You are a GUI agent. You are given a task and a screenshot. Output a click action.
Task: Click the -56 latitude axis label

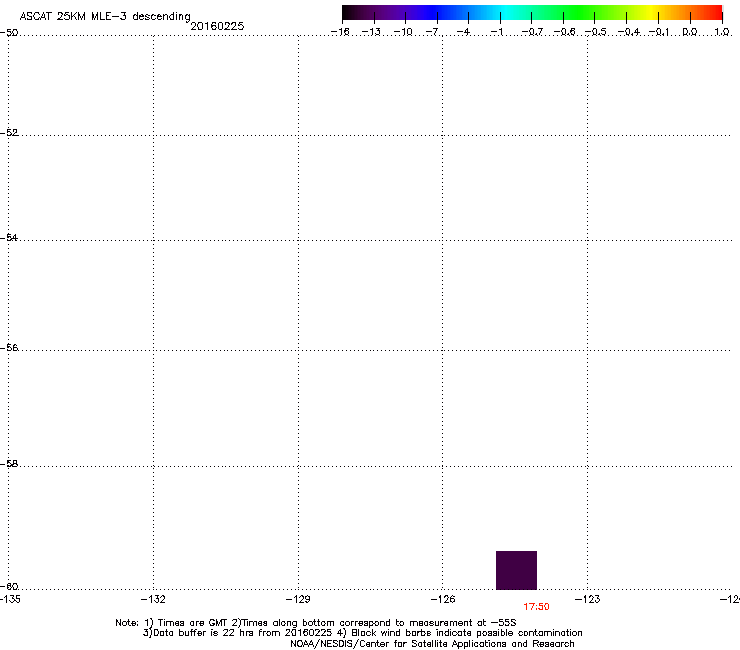click(9, 347)
